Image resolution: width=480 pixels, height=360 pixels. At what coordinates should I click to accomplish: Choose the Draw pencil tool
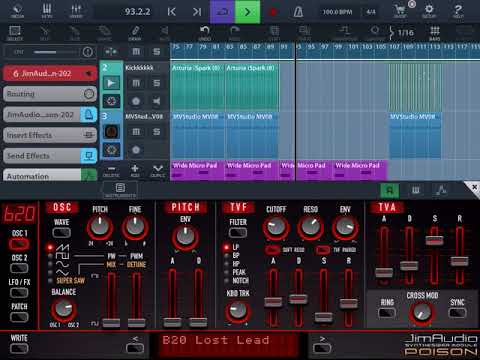[x=135, y=33]
